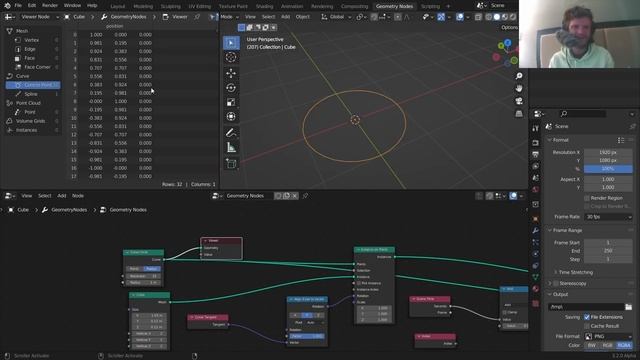
Task: Activate the Transform tool in viewport
Action: [231, 117]
